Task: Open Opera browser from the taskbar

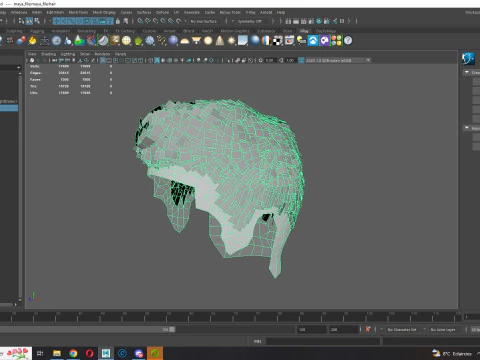Action: (x=89, y=353)
